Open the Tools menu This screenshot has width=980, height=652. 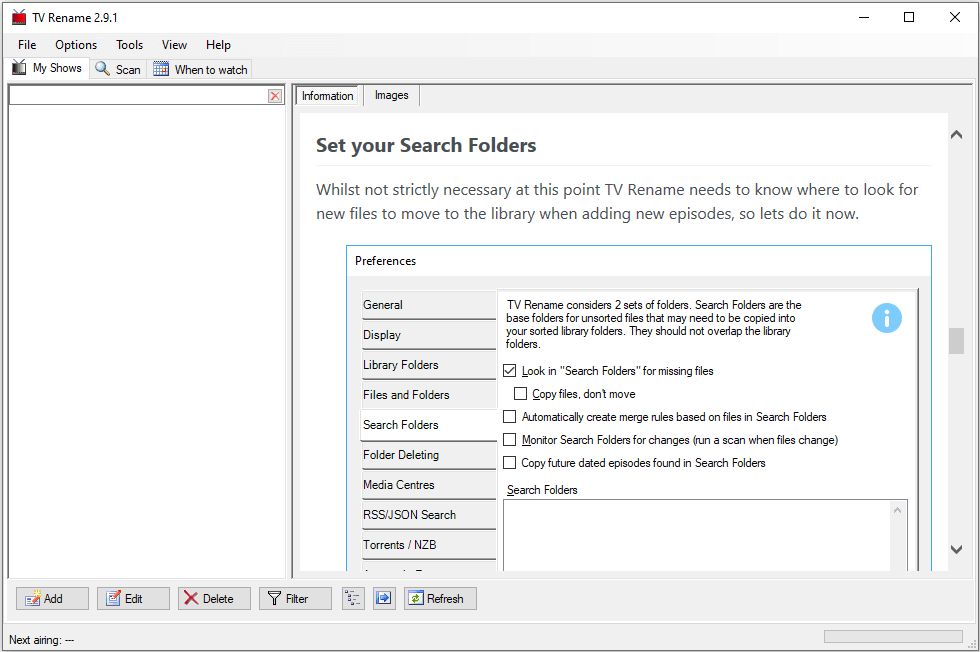click(x=129, y=45)
